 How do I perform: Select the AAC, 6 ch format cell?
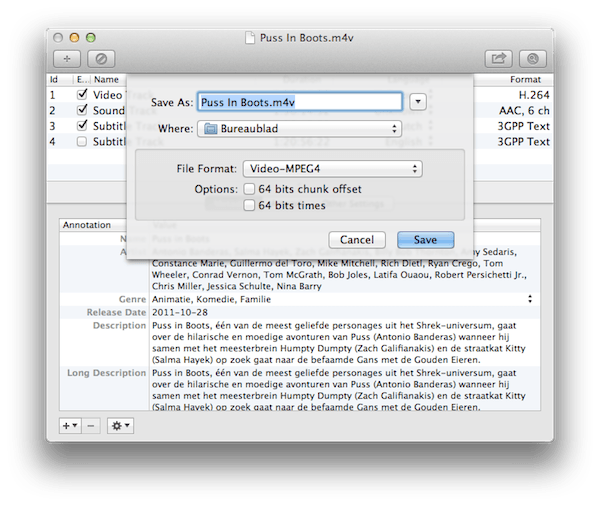(524, 111)
